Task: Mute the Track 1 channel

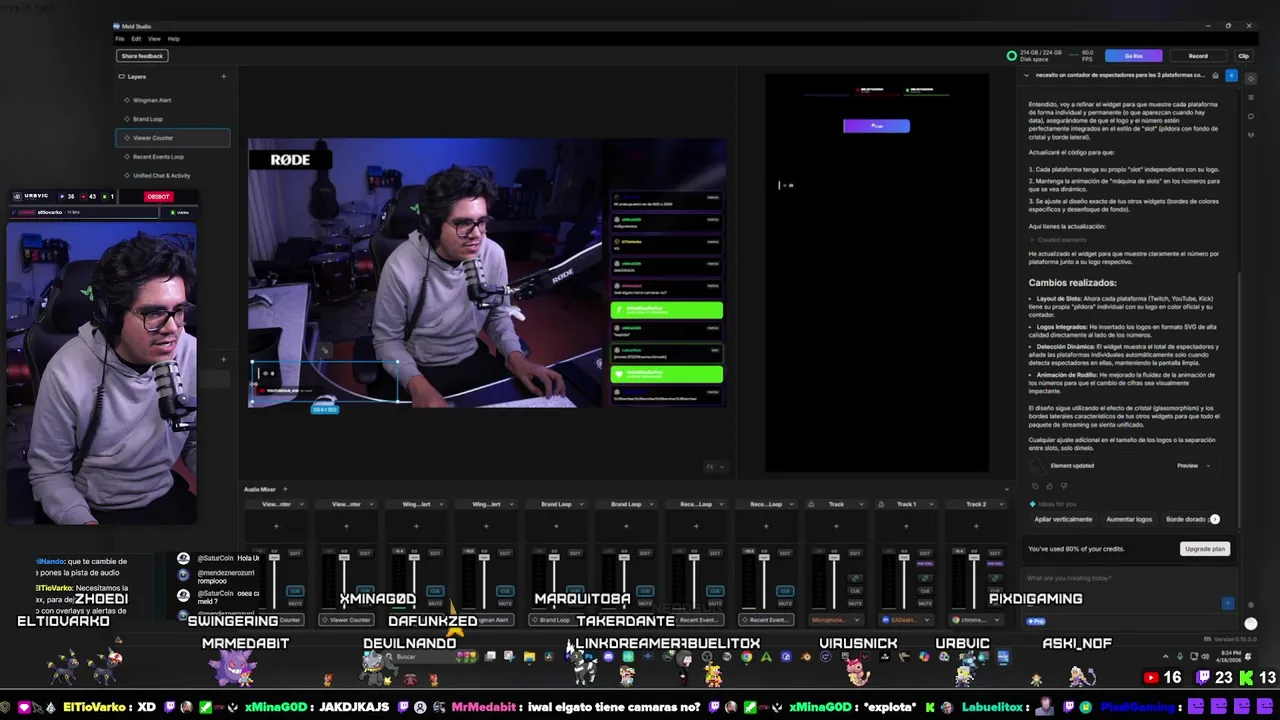Action: [x=925, y=603]
